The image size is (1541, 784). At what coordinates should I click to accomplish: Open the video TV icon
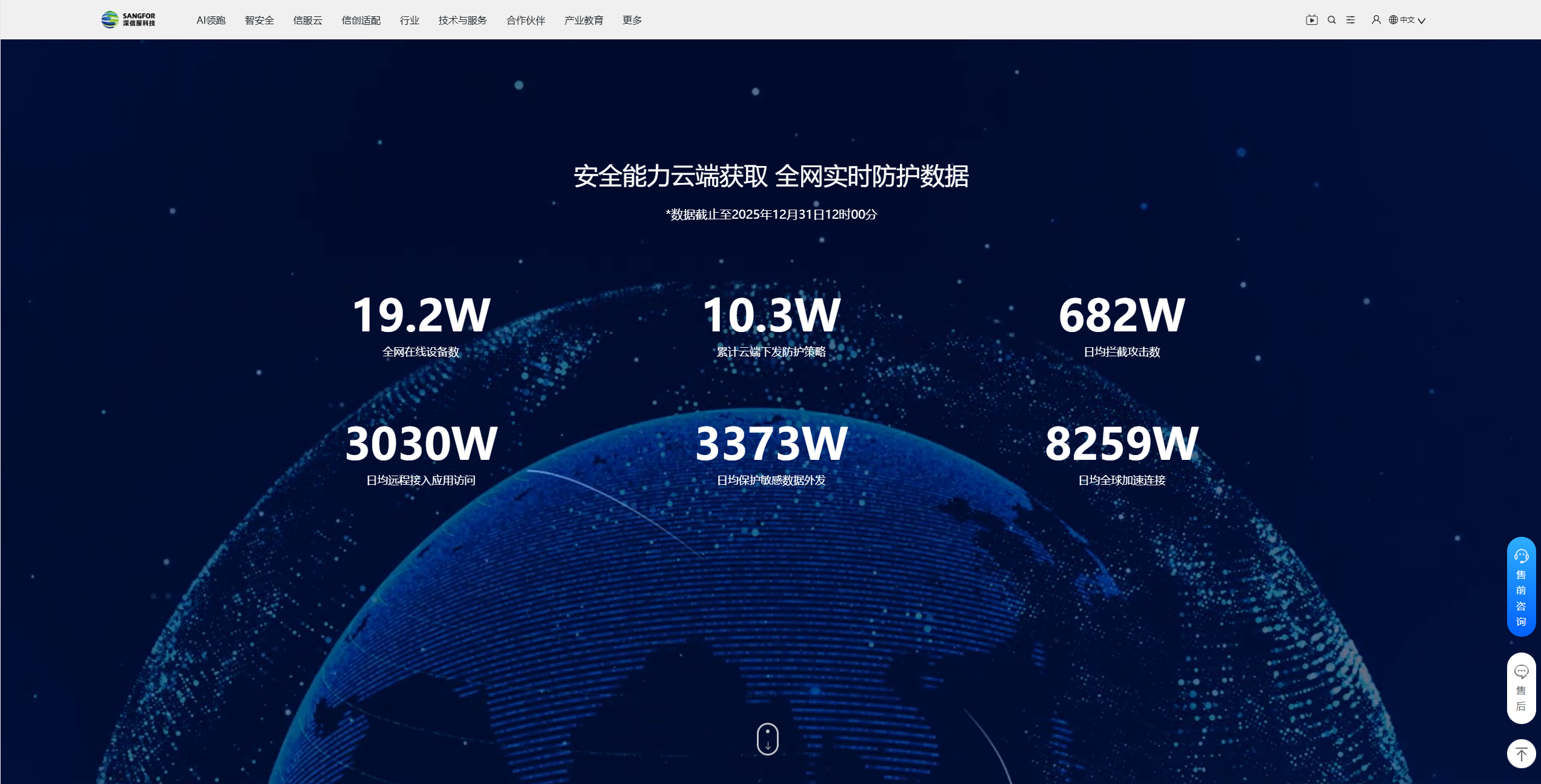[1311, 20]
